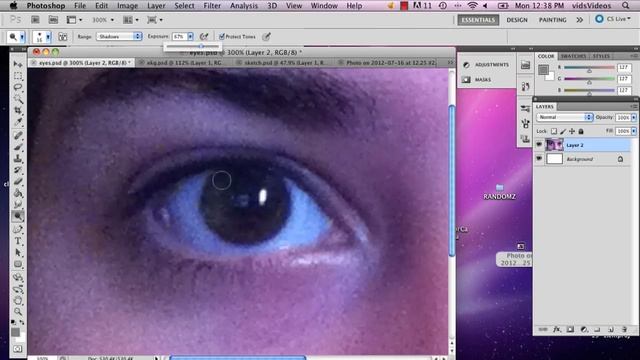Select the Lasso tool
Viewport: 640px width, 360px height.
18,87
